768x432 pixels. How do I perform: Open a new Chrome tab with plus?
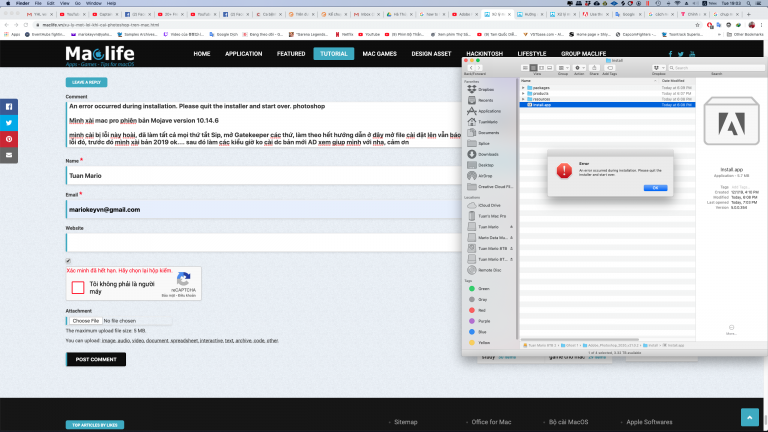click(748, 15)
